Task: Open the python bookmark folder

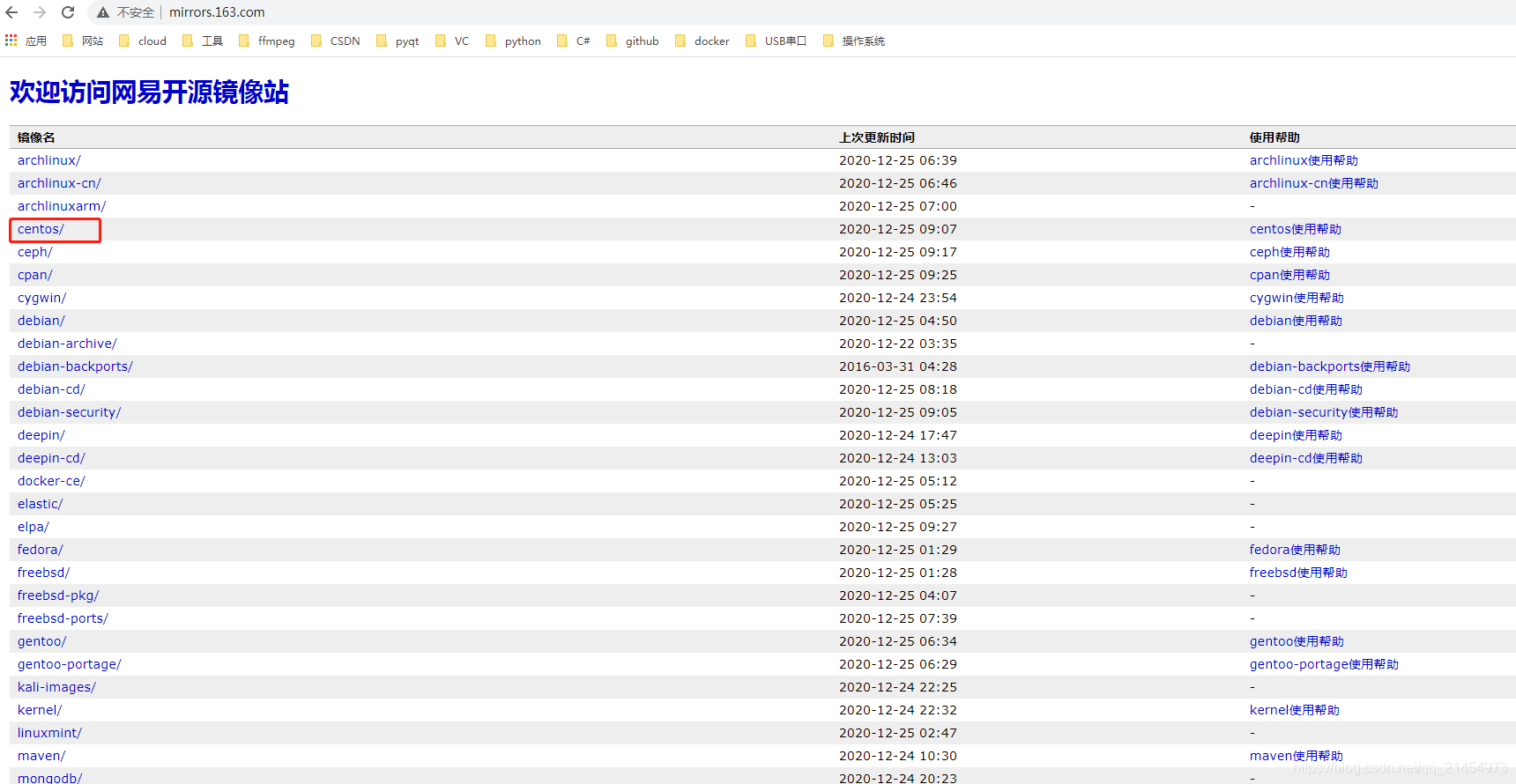Action: [514, 41]
